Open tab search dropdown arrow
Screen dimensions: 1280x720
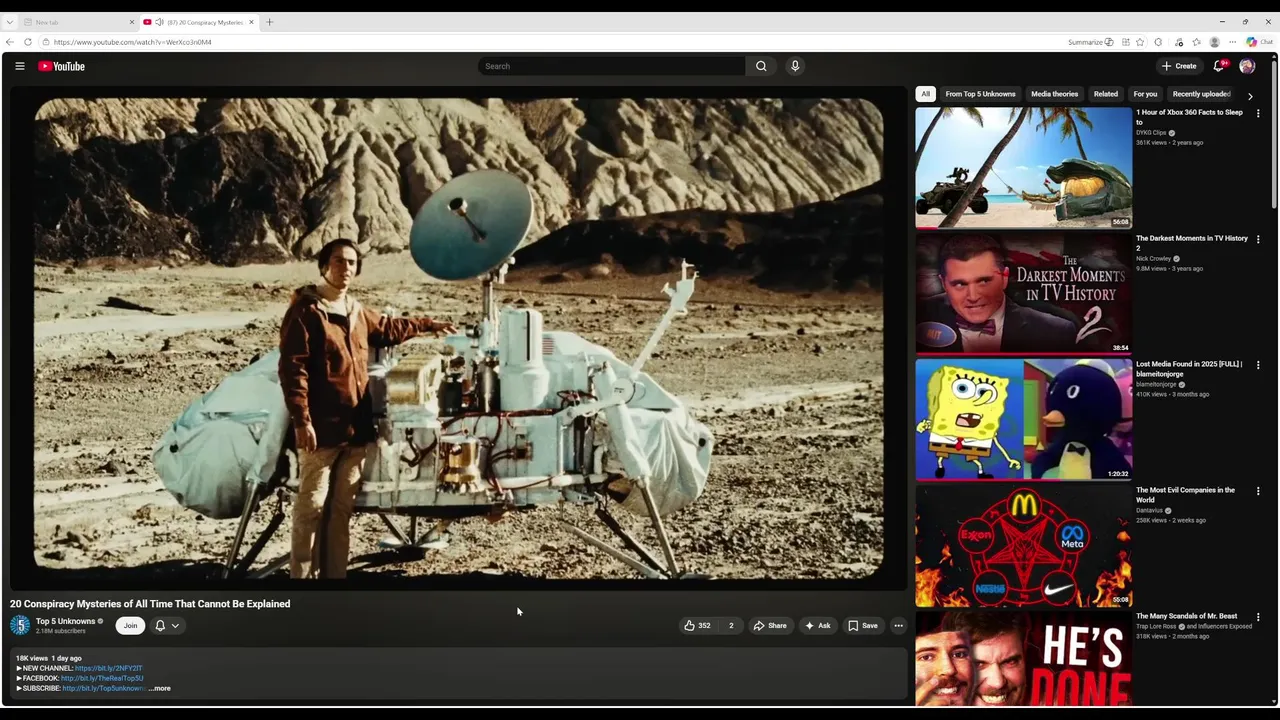pyautogui.click(x=9, y=22)
